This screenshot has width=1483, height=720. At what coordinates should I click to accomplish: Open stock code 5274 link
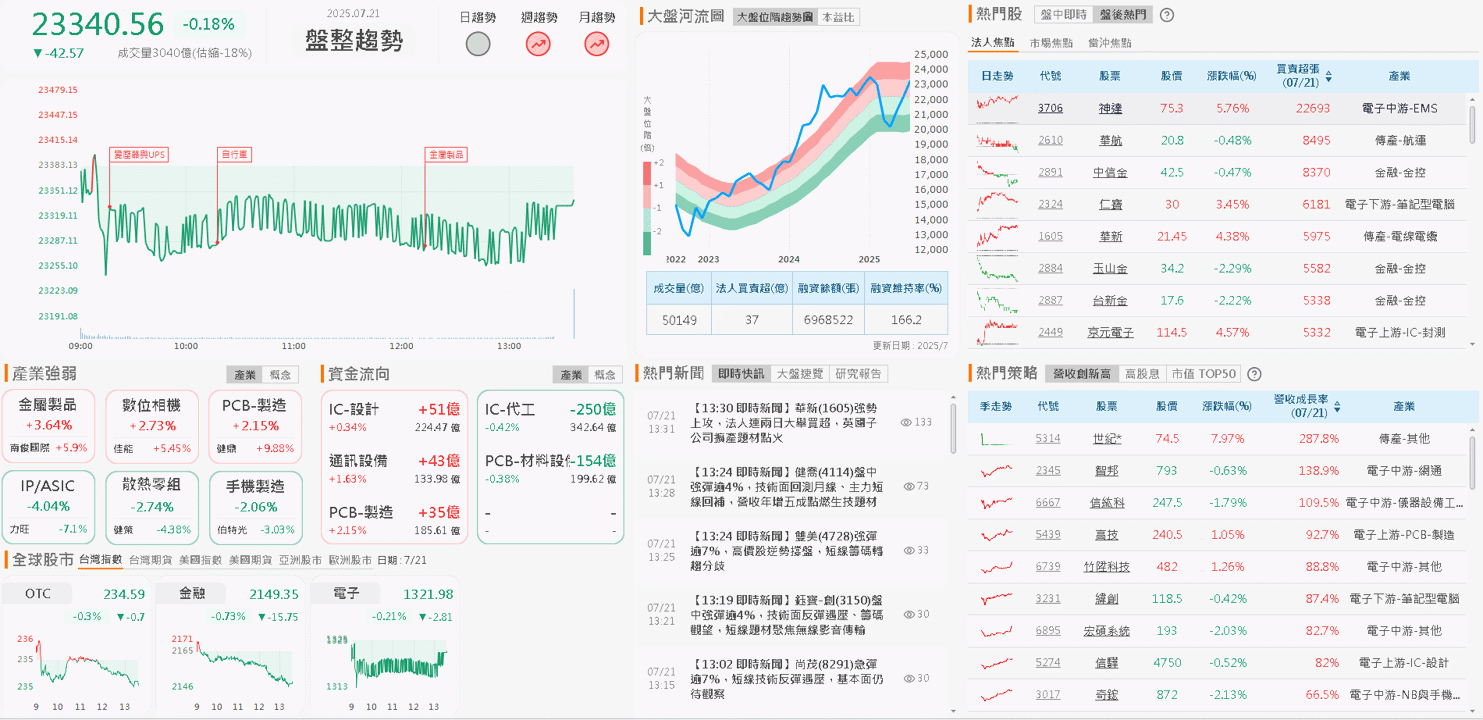(1048, 662)
